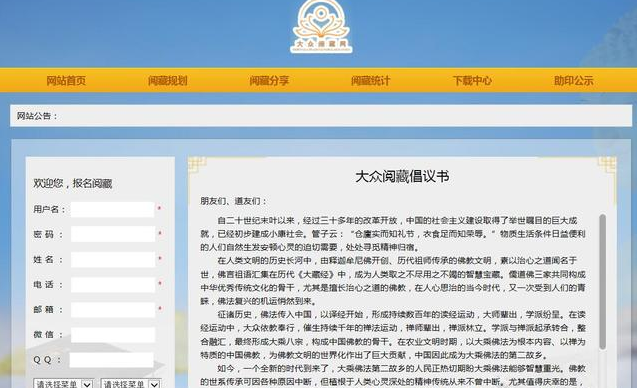The height and width of the screenshot is (388, 637).
Task: Click into the 密码 field
Action: coord(113,234)
